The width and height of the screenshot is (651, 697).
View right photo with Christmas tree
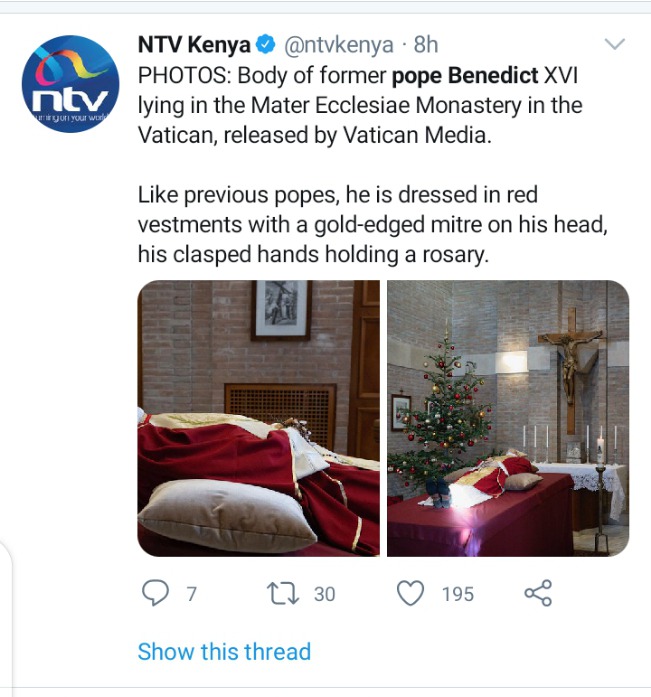coord(508,418)
